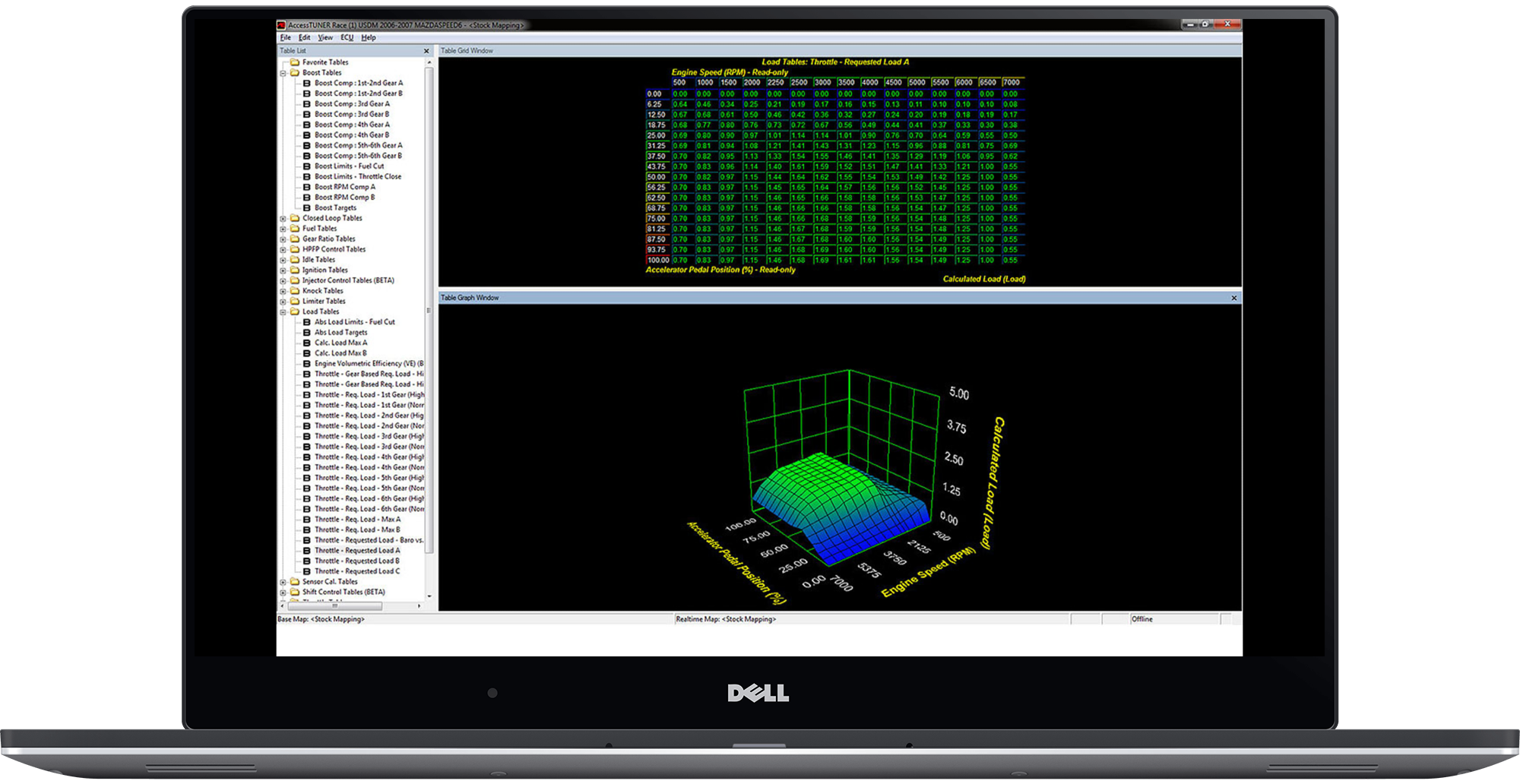
Task: Click the table icon beside Boost Comp : 3rd Gear B
Action: click(307, 114)
